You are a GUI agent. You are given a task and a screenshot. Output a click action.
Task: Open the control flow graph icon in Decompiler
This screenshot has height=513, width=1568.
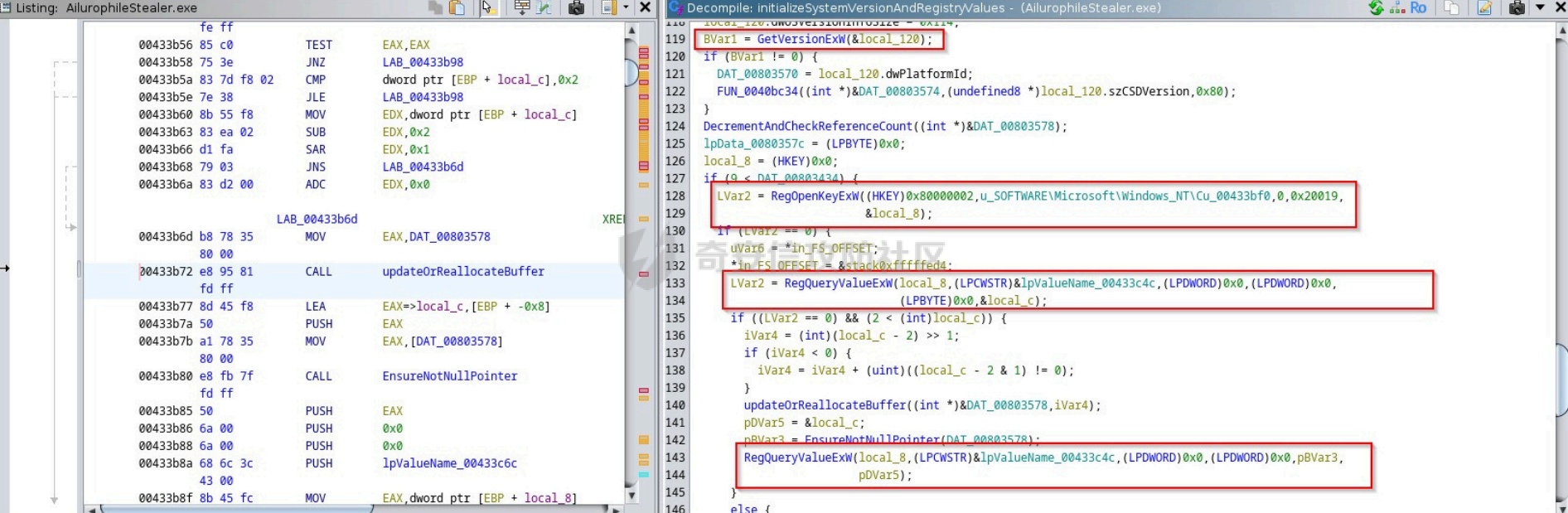tap(1397, 7)
